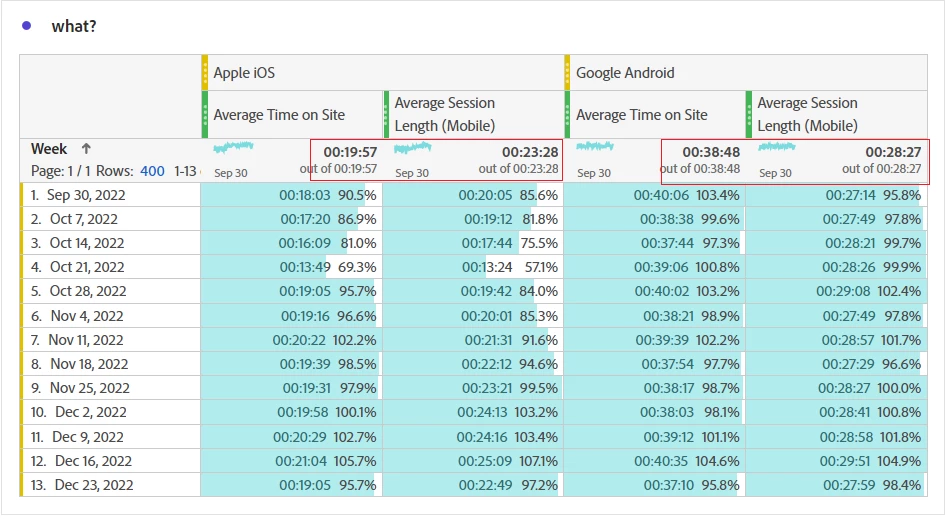This screenshot has width=945, height=519.
Task: Select row 3 Oct 14, 2022
Action: click(110, 243)
